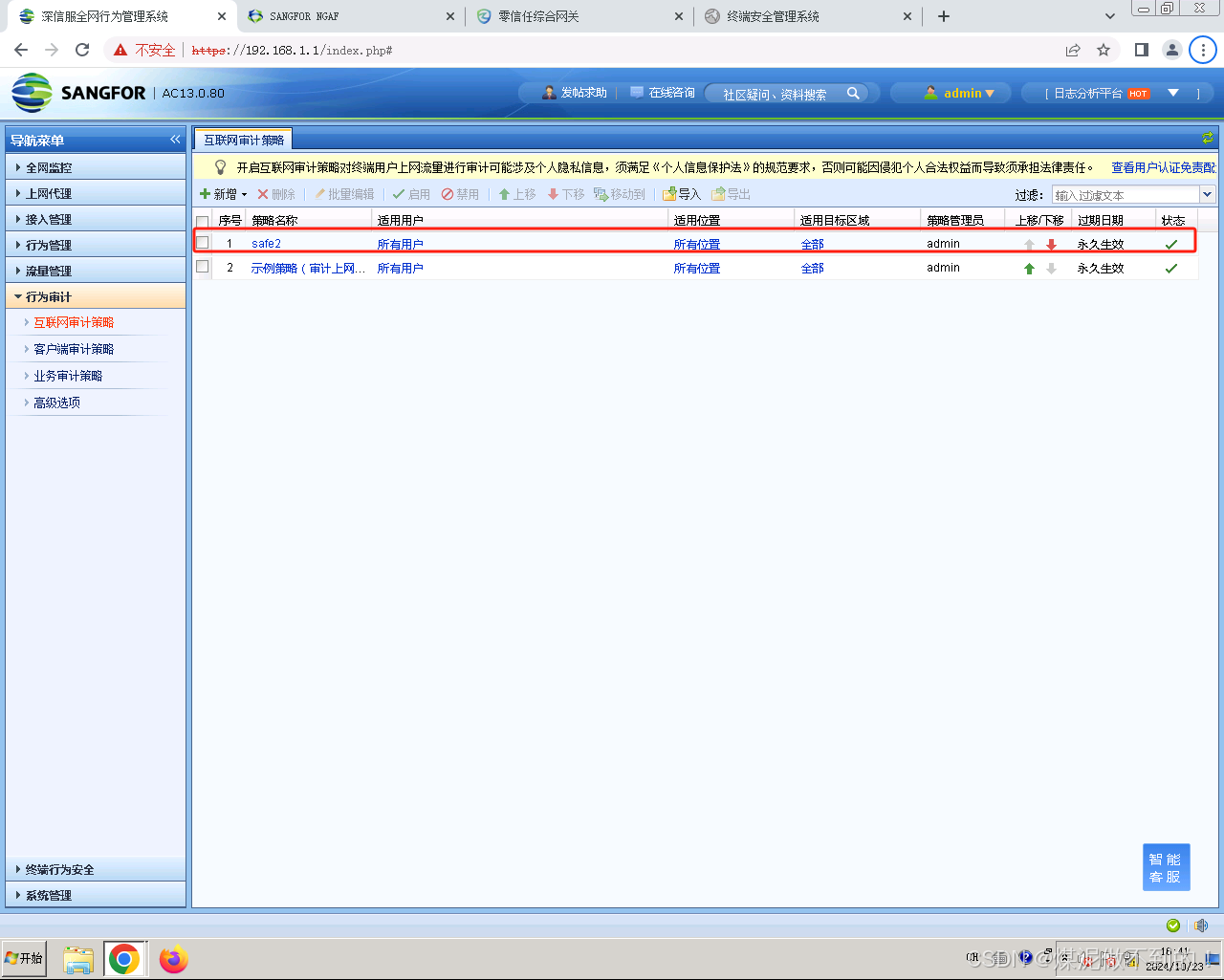
Task: Open the admin user dropdown
Action: tap(959, 93)
